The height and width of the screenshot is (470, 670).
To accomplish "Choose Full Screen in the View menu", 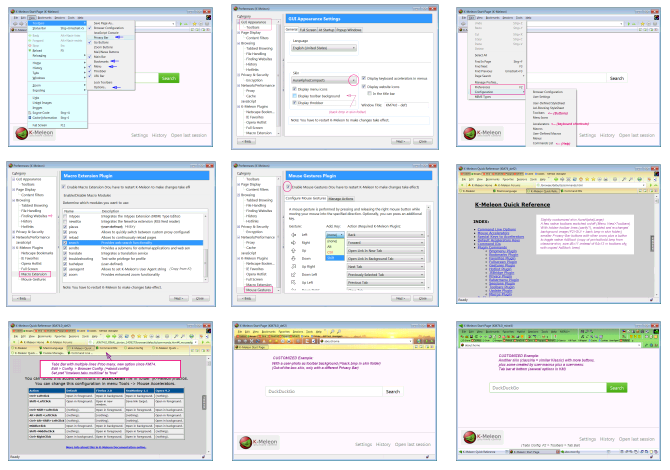I will [x=58, y=125].
